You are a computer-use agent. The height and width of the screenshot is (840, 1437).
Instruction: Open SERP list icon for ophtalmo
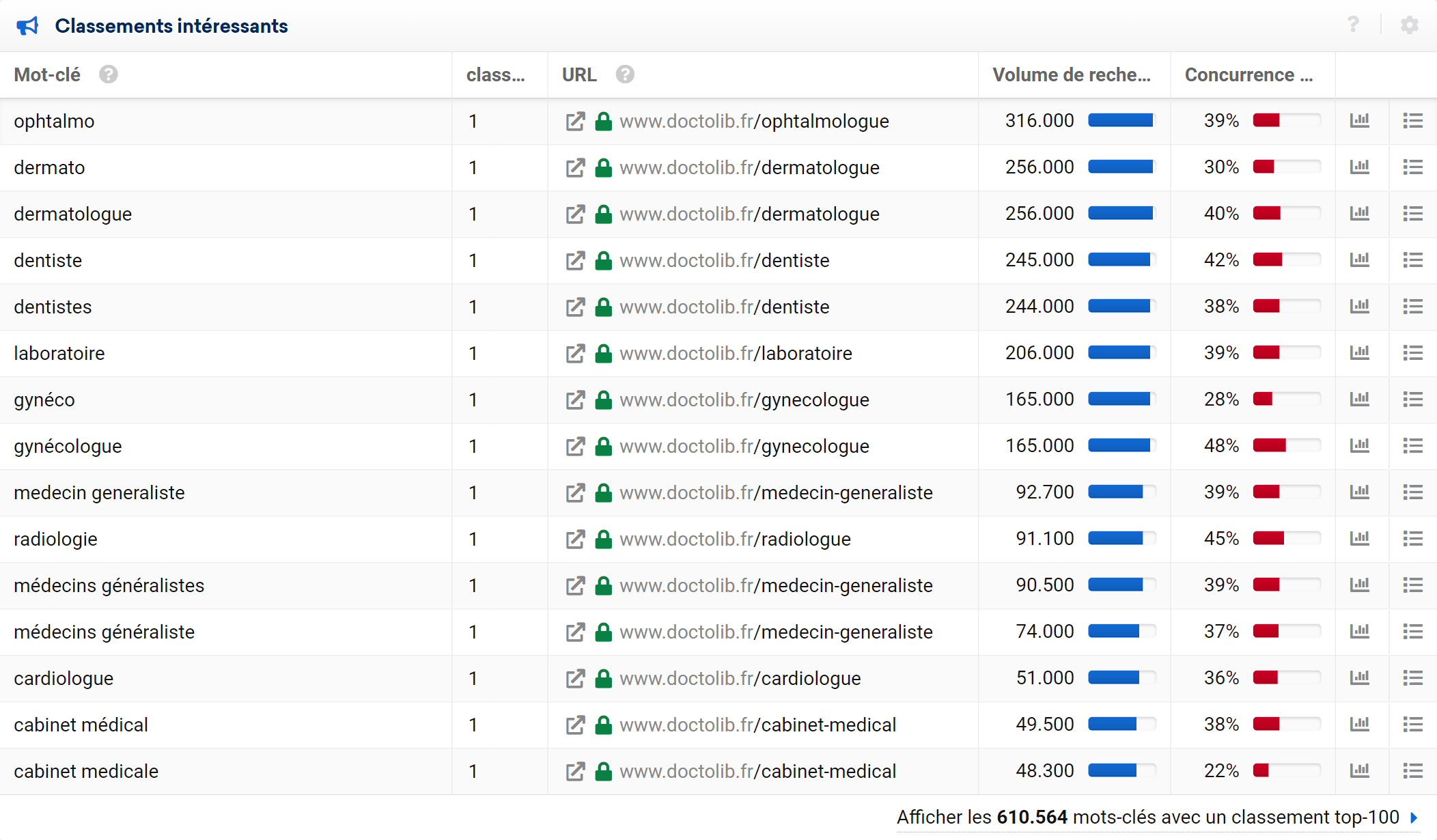click(x=1413, y=121)
